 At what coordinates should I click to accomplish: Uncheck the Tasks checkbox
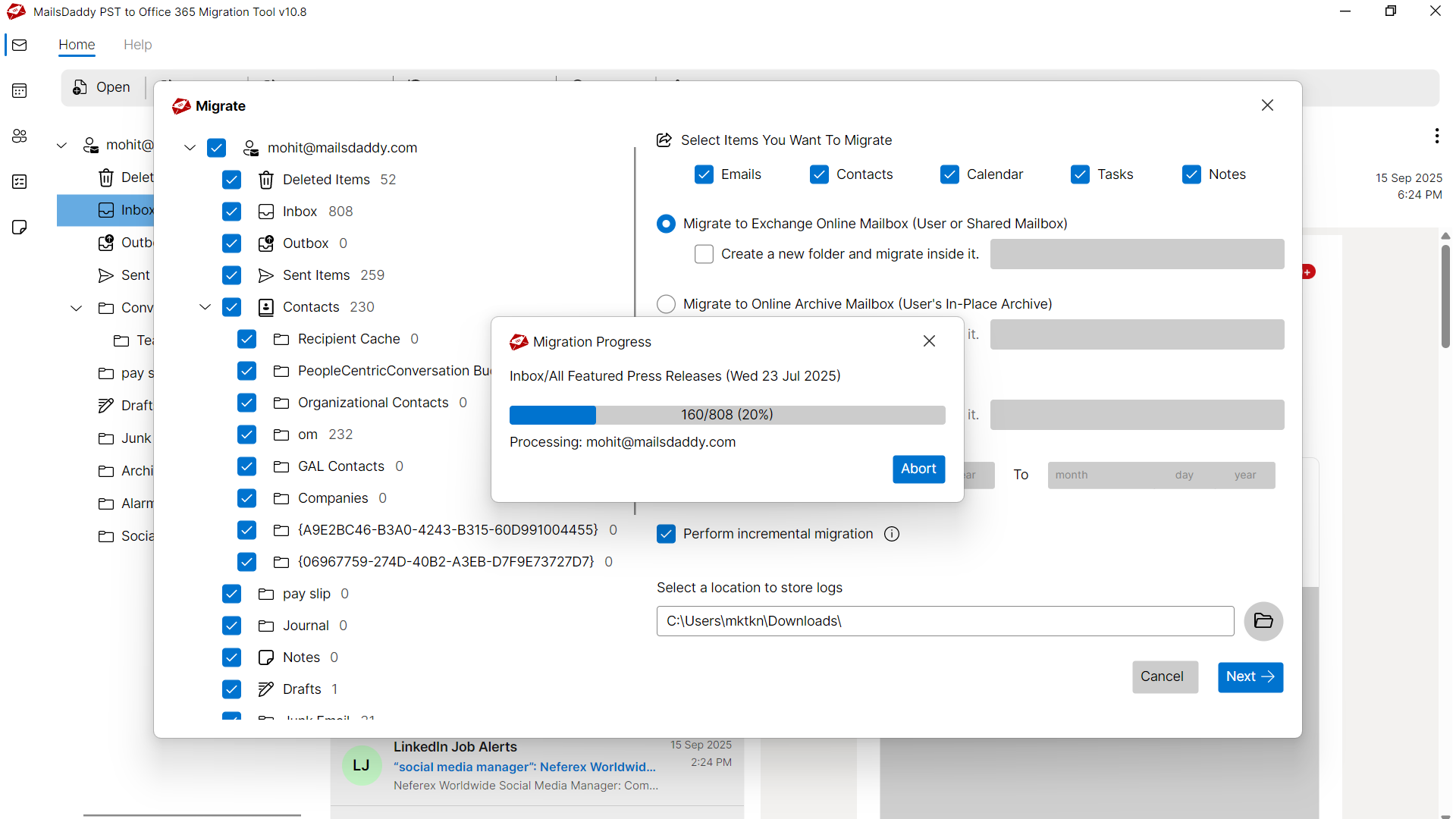(x=1080, y=174)
